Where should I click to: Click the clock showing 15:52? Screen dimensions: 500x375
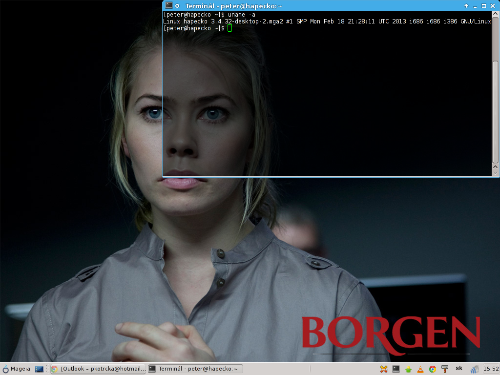[491, 369]
